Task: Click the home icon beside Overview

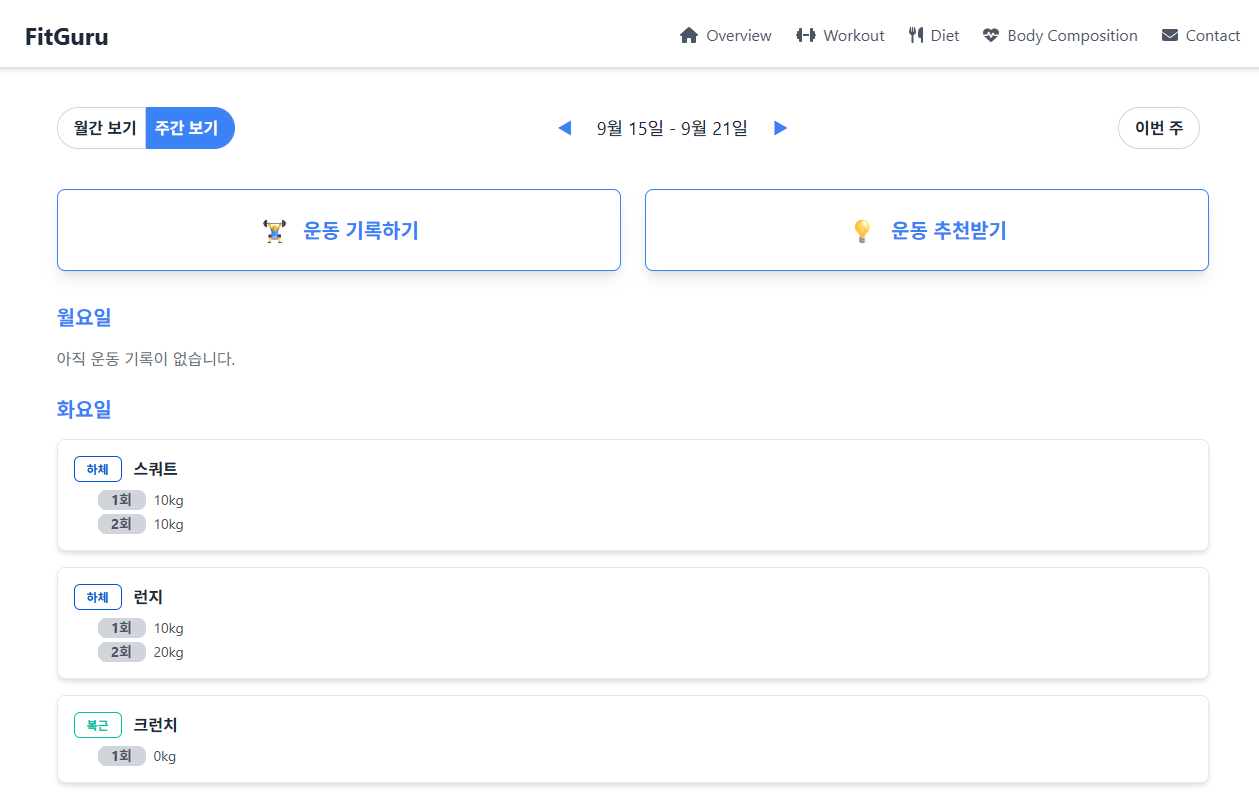Action: tap(688, 36)
